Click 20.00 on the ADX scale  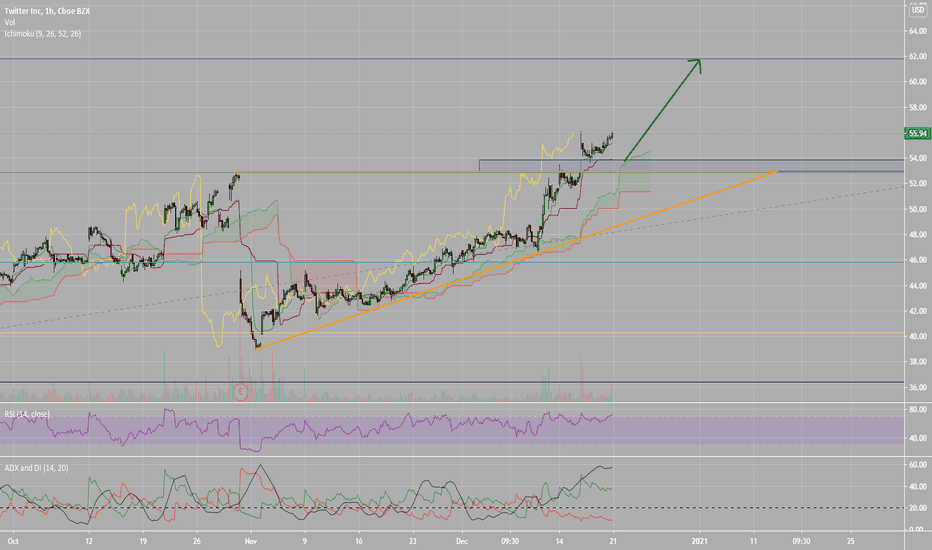click(917, 508)
